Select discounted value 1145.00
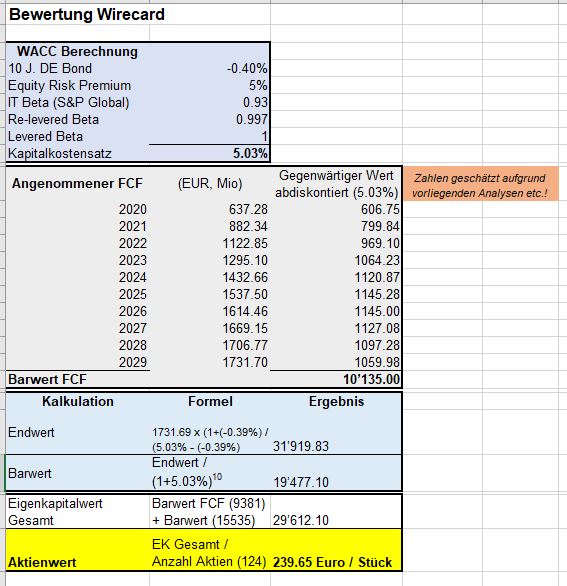567x586 pixels. coord(377,311)
